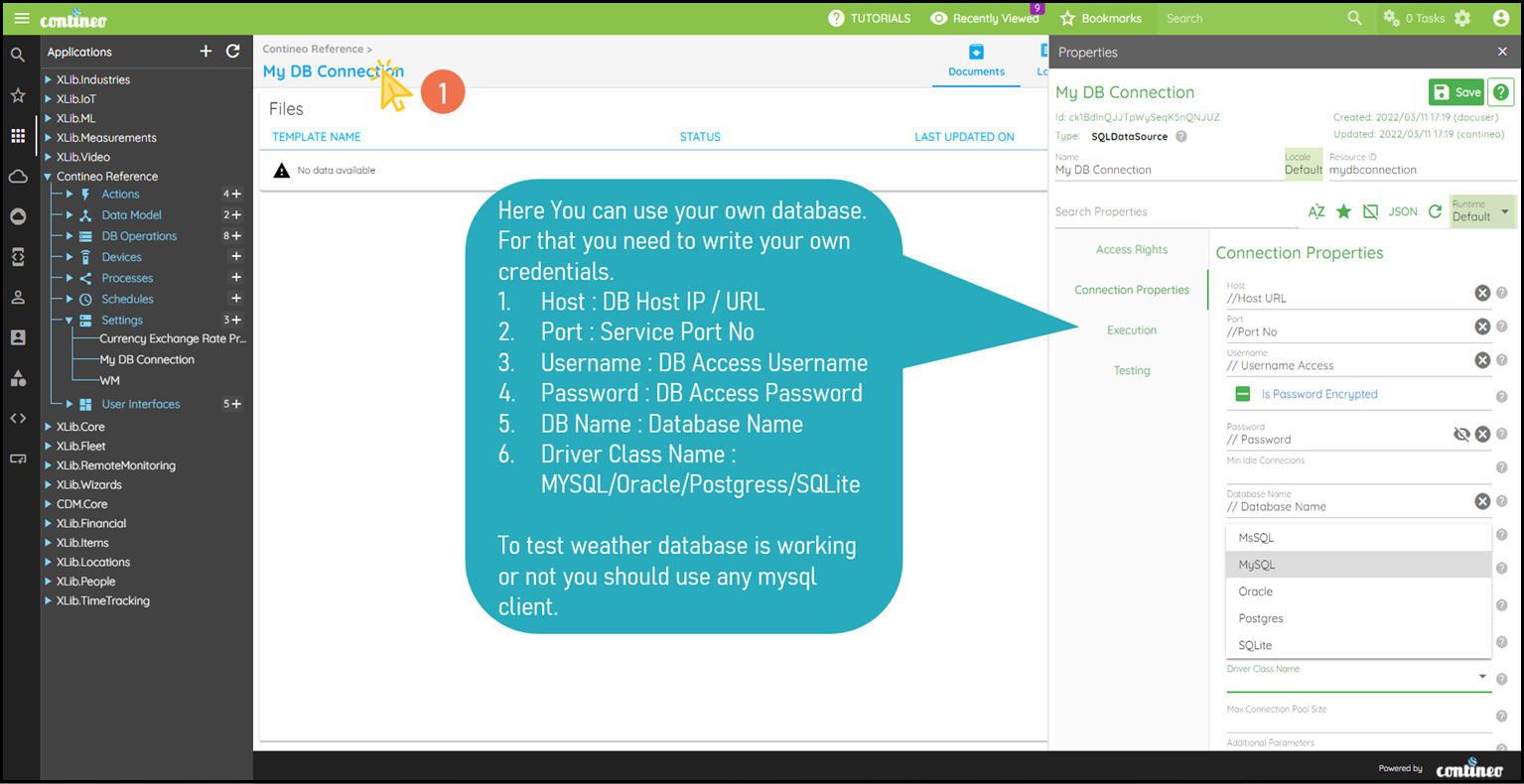Viewport: 1524px width, 784px height.
Task: Toggle password visibility eye icon
Action: [x=1460, y=434]
